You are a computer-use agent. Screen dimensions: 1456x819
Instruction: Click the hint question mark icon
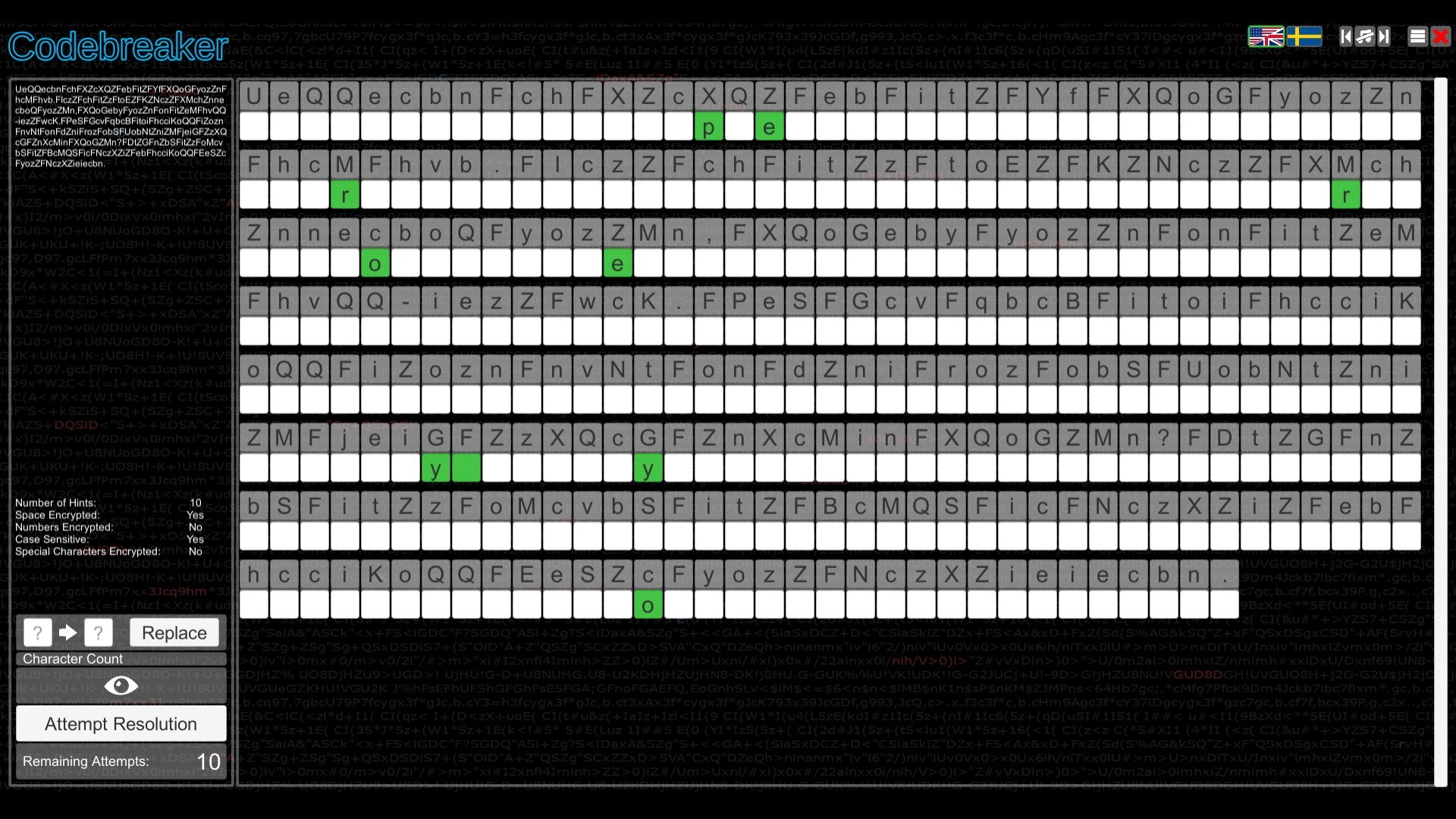tap(37, 632)
